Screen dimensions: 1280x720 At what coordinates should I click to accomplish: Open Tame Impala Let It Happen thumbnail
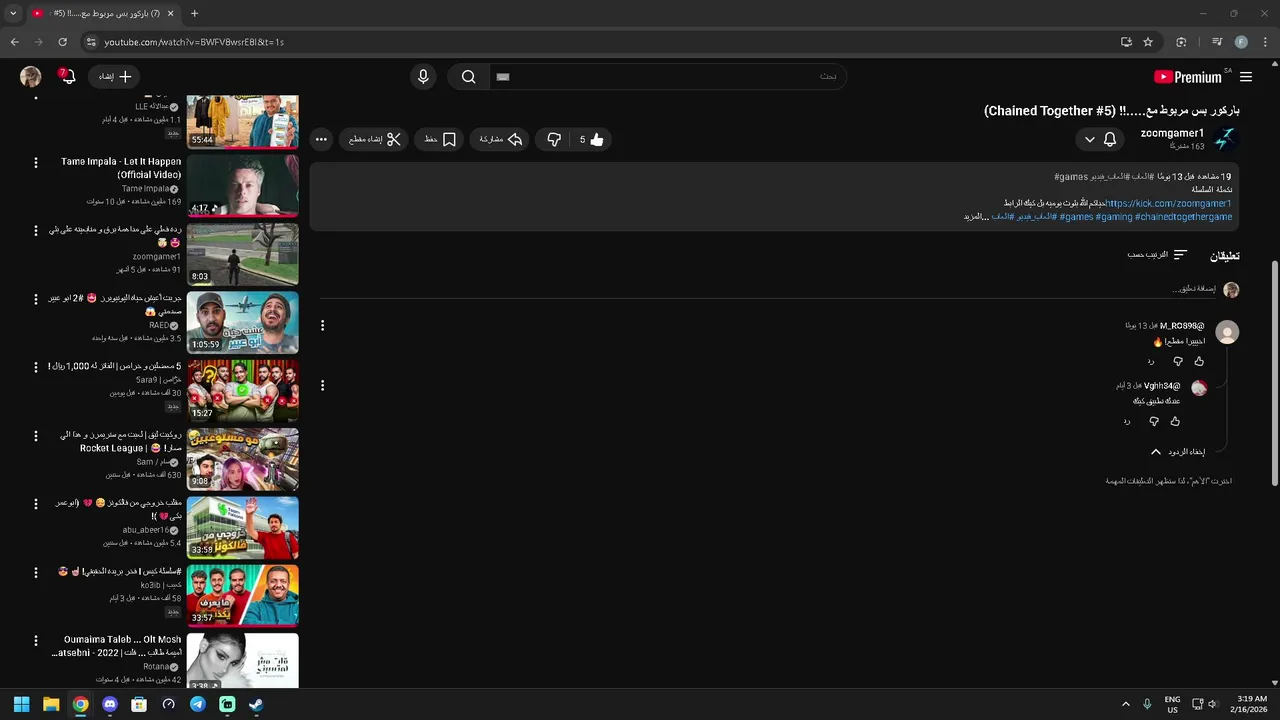click(242, 186)
